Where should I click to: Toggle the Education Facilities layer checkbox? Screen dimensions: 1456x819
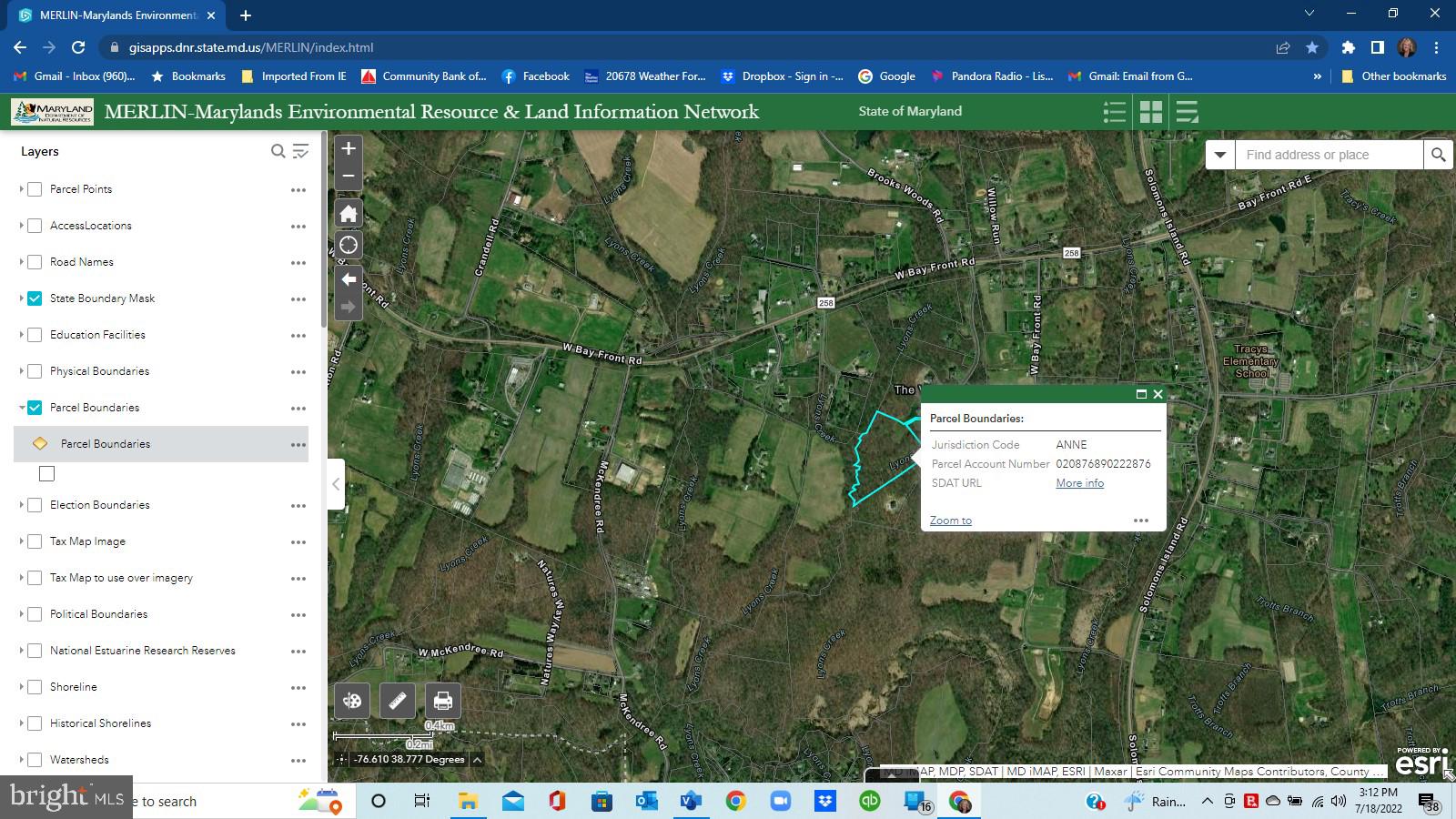[x=35, y=335]
